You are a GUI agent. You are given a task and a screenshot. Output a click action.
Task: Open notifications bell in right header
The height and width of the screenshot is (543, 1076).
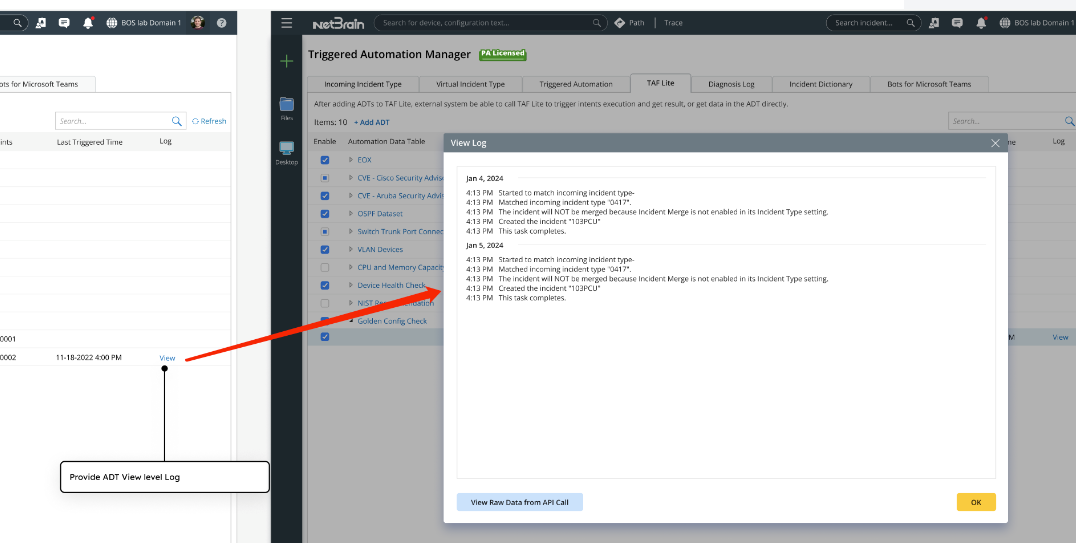tap(981, 23)
